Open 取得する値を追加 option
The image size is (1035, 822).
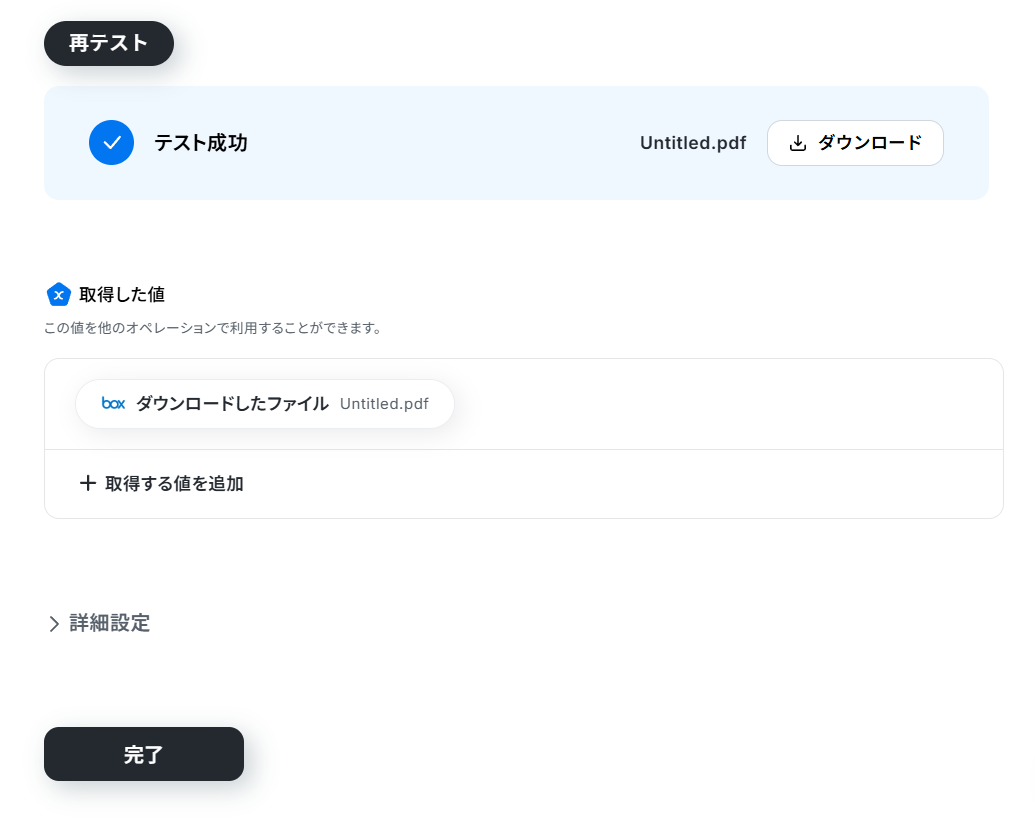(x=162, y=483)
